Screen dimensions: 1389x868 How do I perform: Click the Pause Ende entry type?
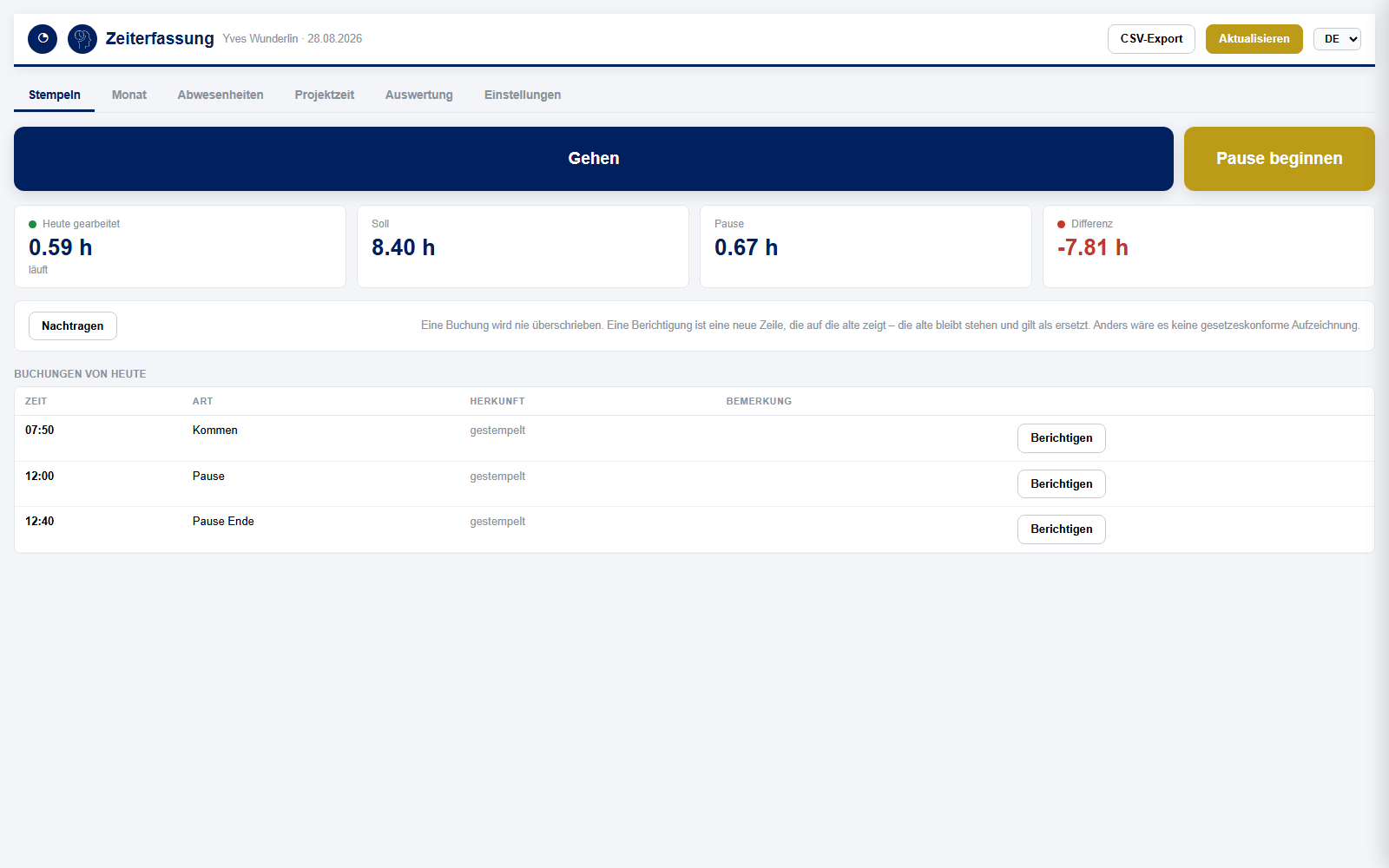(223, 522)
